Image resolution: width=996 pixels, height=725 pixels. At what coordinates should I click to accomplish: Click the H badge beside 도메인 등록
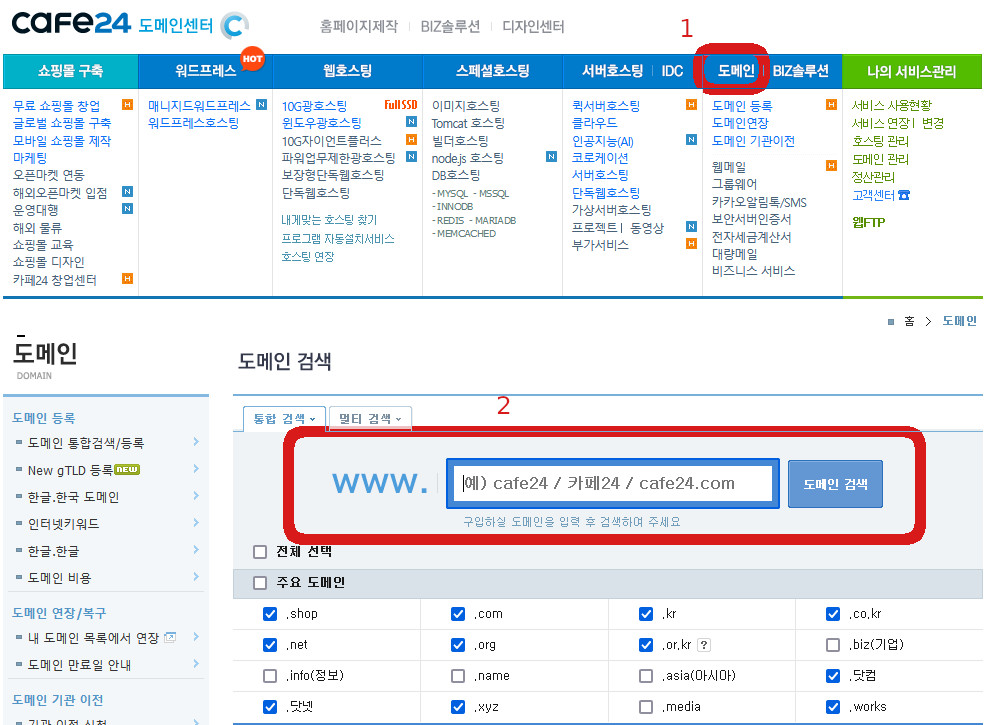[x=831, y=105]
